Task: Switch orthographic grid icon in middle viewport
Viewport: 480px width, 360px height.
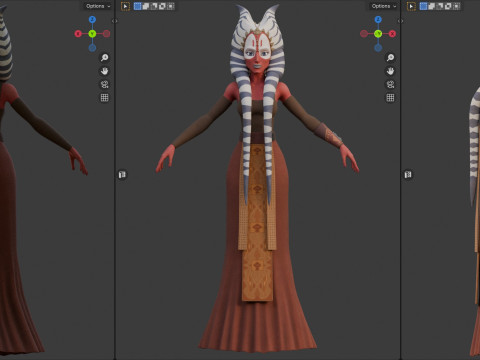Action: 390,98
